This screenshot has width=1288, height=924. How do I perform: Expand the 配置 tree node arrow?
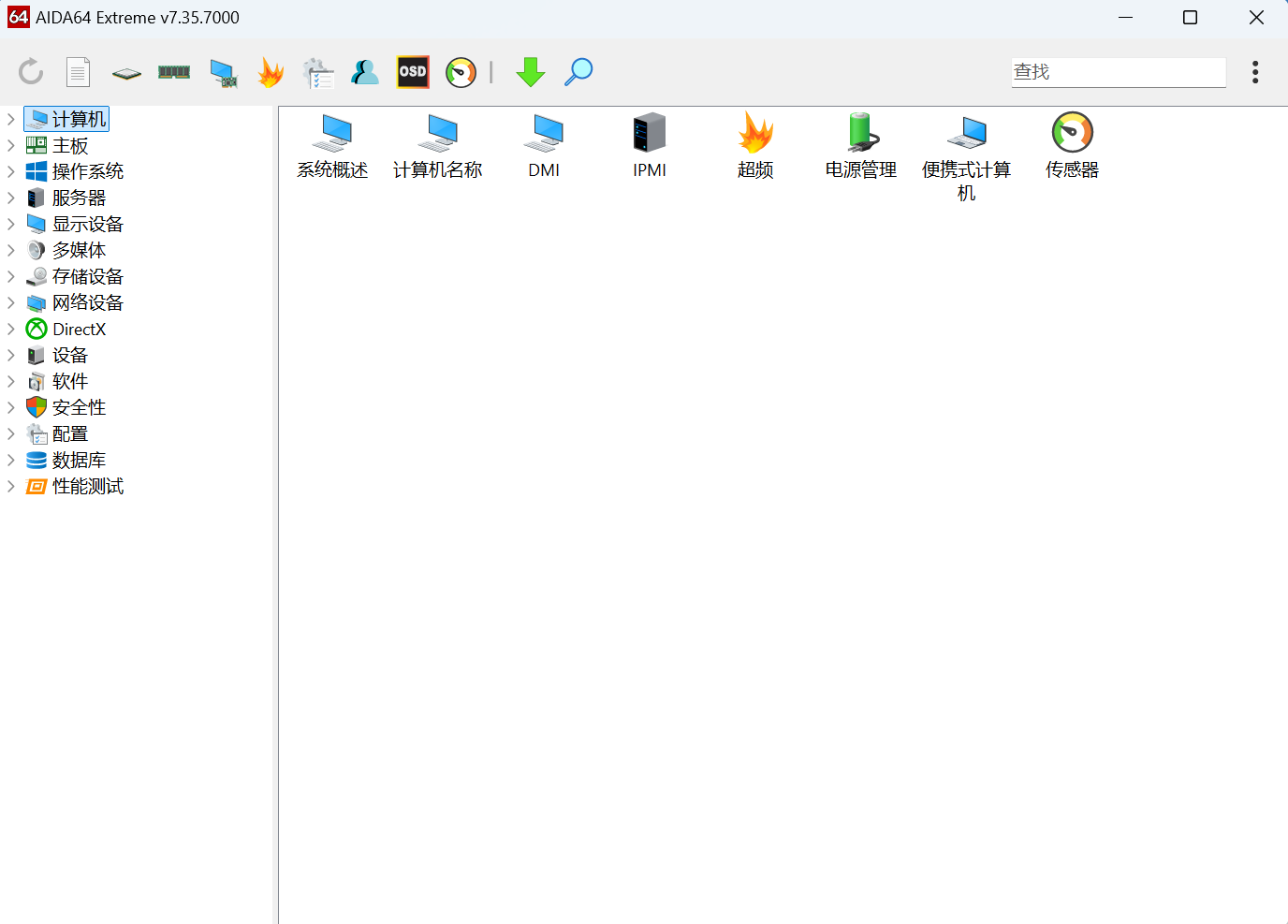click(x=11, y=433)
